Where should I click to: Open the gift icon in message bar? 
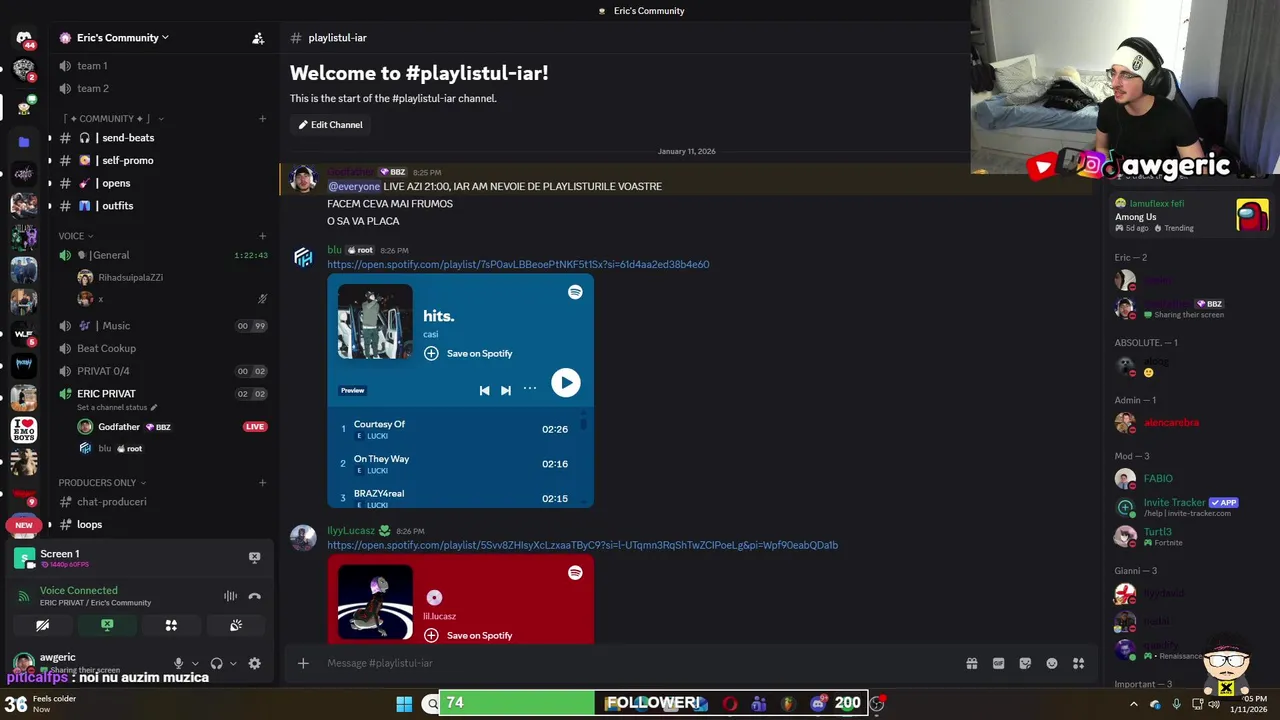[971, 663]
